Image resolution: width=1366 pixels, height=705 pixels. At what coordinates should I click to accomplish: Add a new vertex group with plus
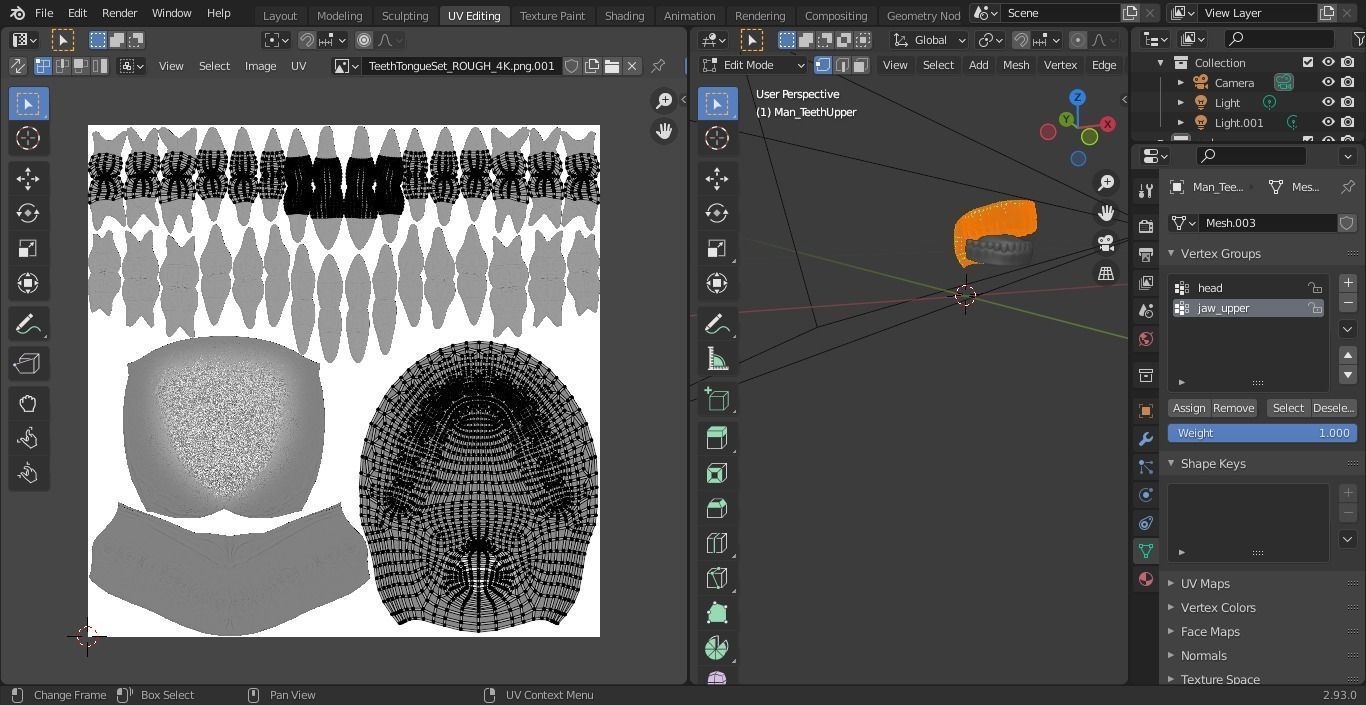[1348, 283]
